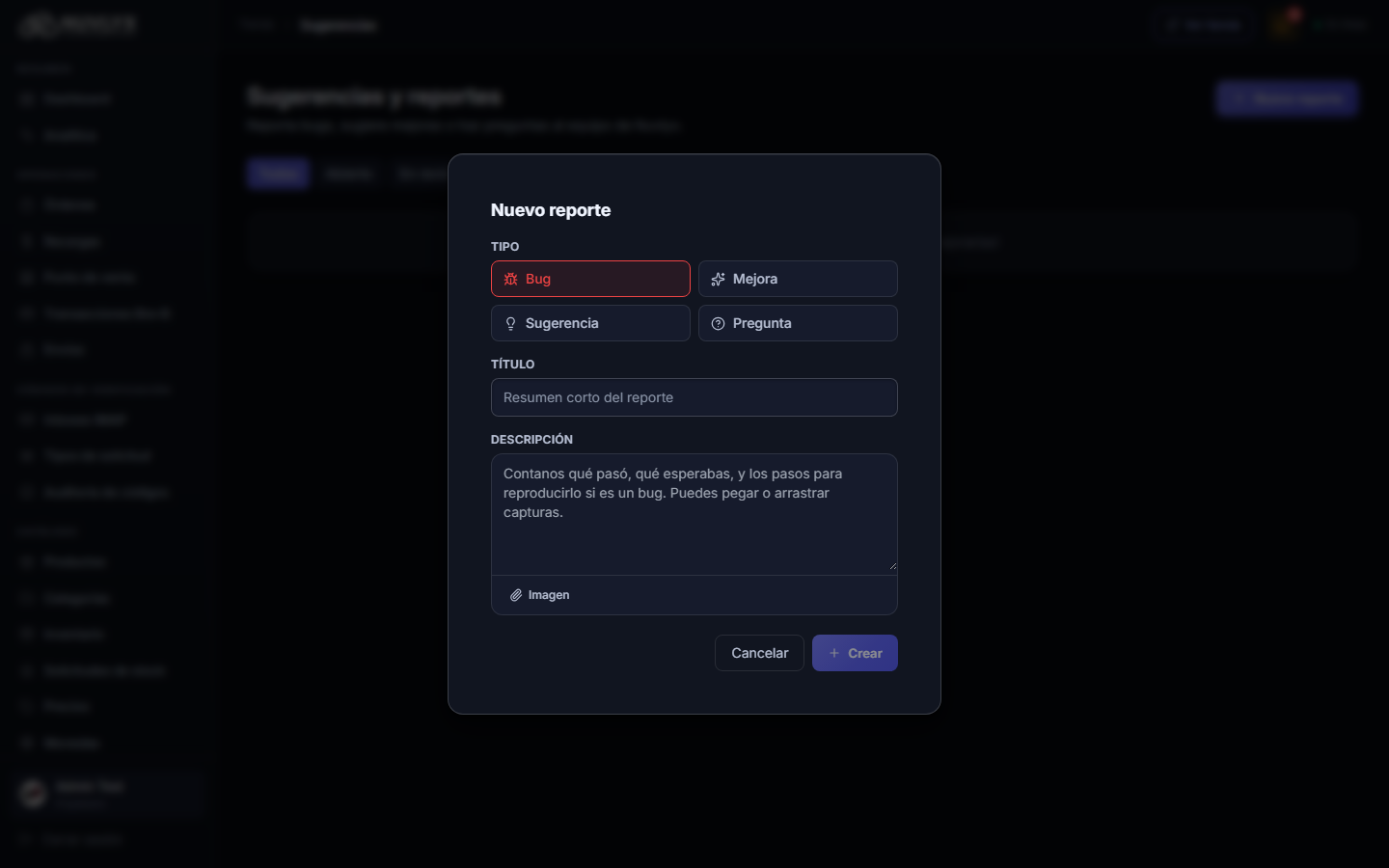The height and width of the screenshot is (868, 1389).
Task: Click the "Nuevo reporte" dialog heading
Action: click(x=551, y=210)
